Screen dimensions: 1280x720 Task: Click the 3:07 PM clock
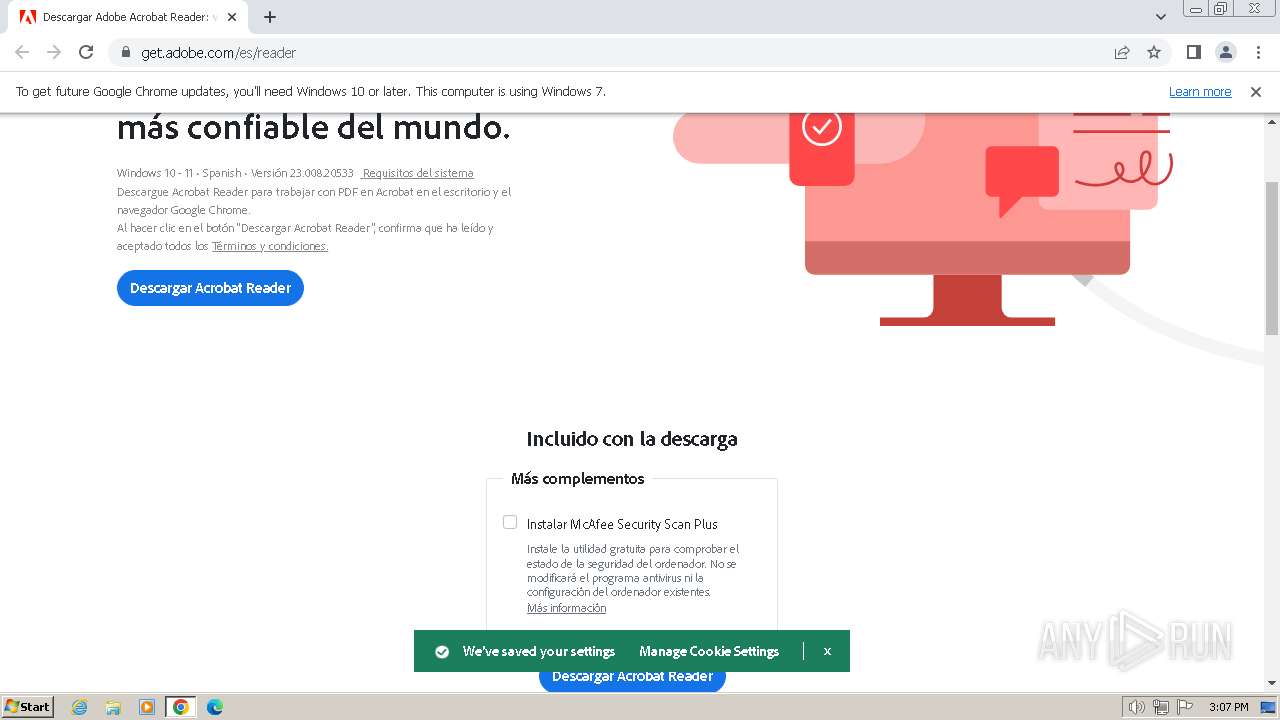[x=1228, y=707]
